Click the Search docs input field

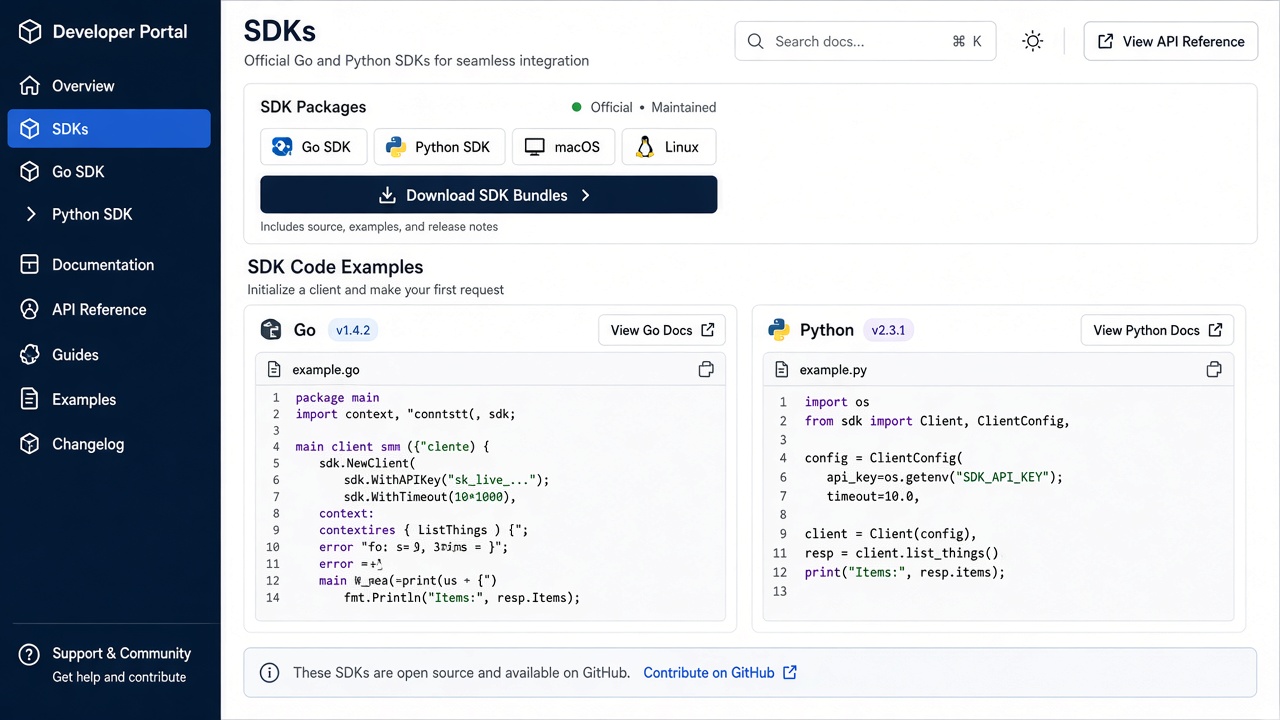point(865,42)
